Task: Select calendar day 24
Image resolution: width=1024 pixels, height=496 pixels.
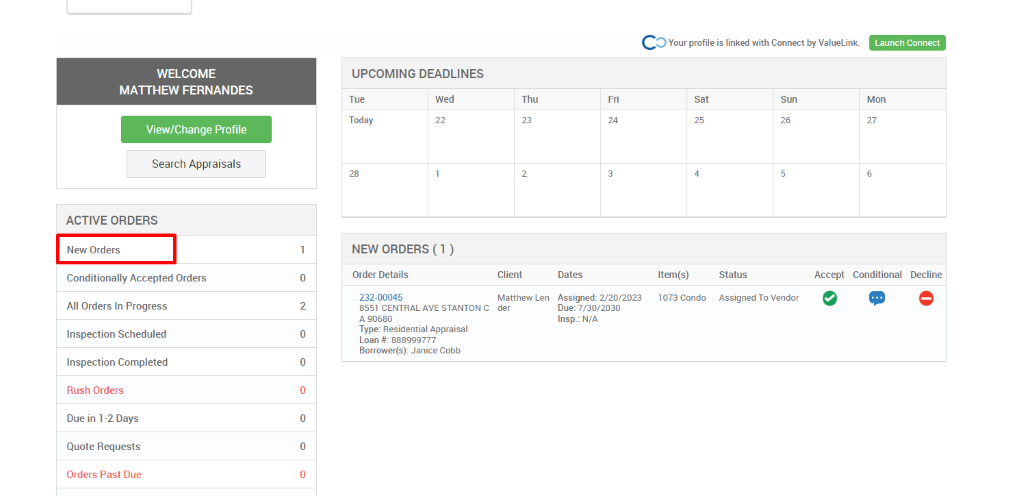Action: (x=643, y=136)
